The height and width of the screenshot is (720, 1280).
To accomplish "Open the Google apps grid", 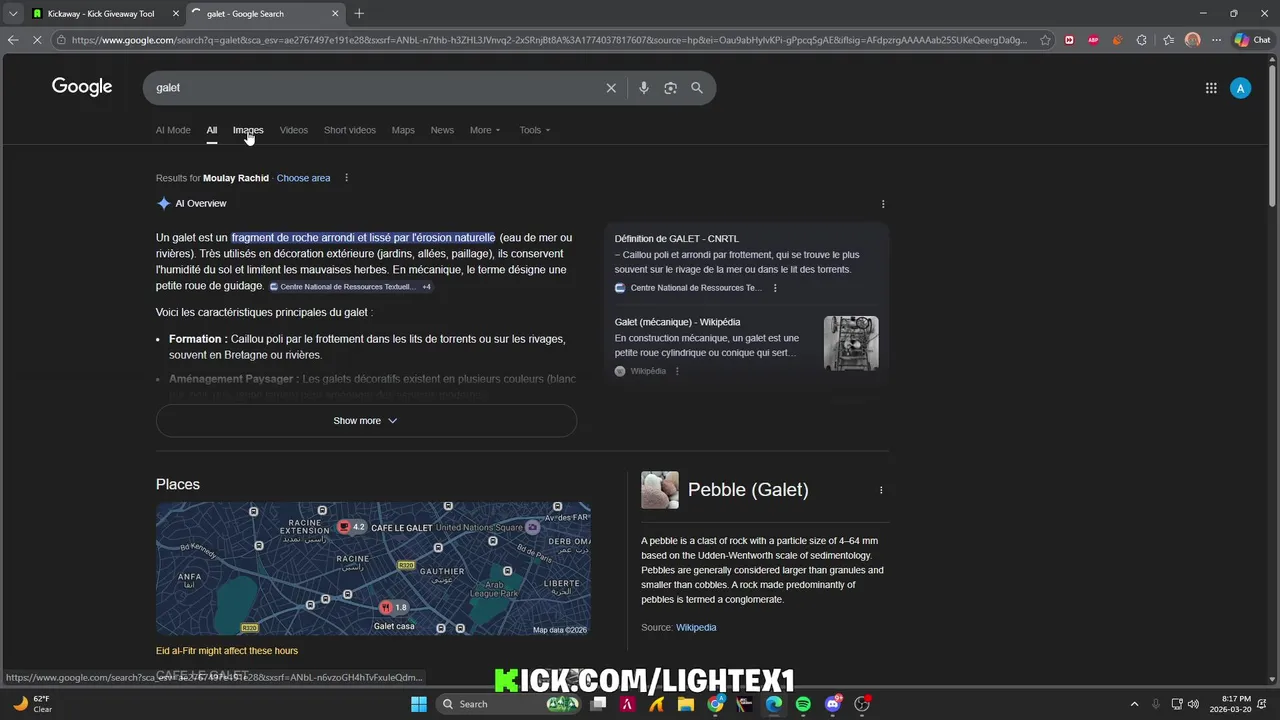I will click(x=1211, y=88).
